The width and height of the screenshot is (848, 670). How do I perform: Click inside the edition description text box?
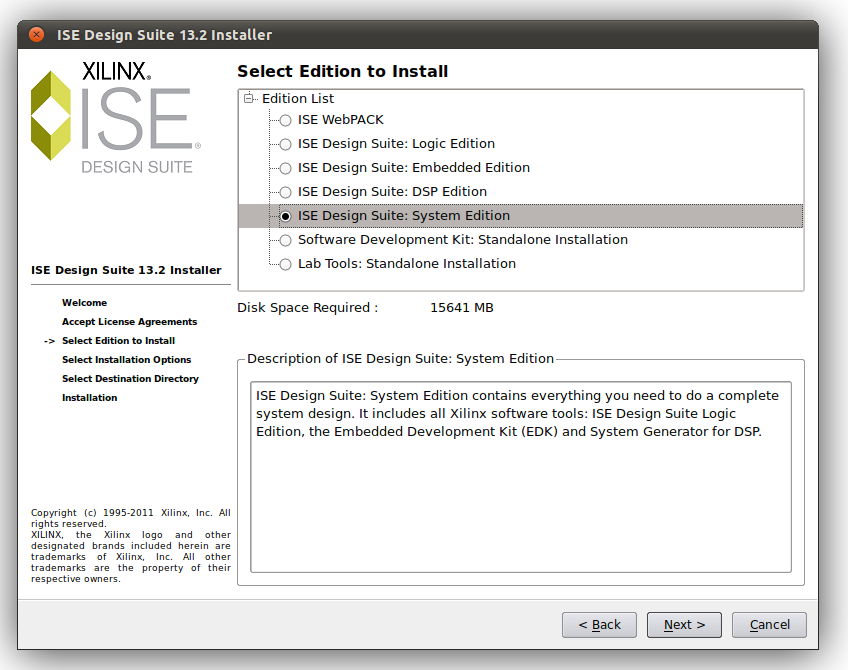521,477
